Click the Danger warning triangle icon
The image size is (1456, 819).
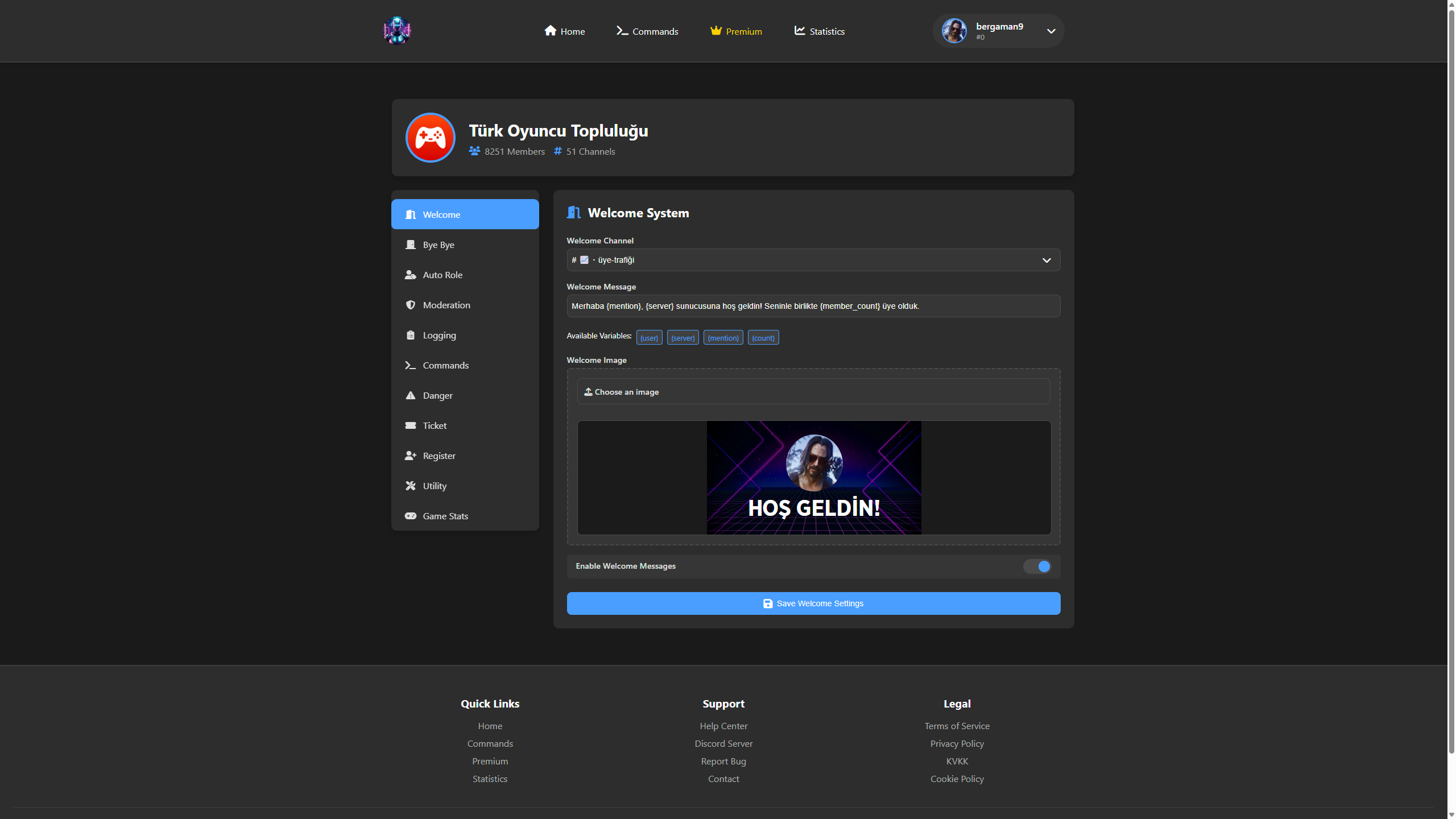pos(411,395)
